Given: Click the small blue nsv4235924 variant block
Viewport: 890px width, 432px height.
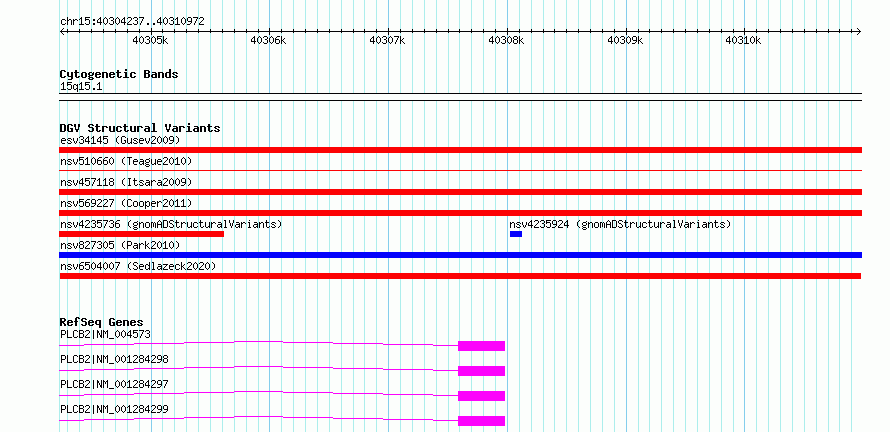Looking at the screenshot, I should 516,234.
